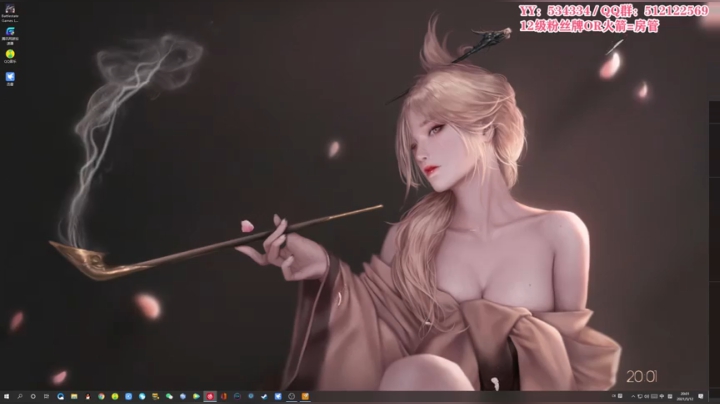Open WeChat from the taskbar
This screenshot has height=404, width=720.
point(169,396)
